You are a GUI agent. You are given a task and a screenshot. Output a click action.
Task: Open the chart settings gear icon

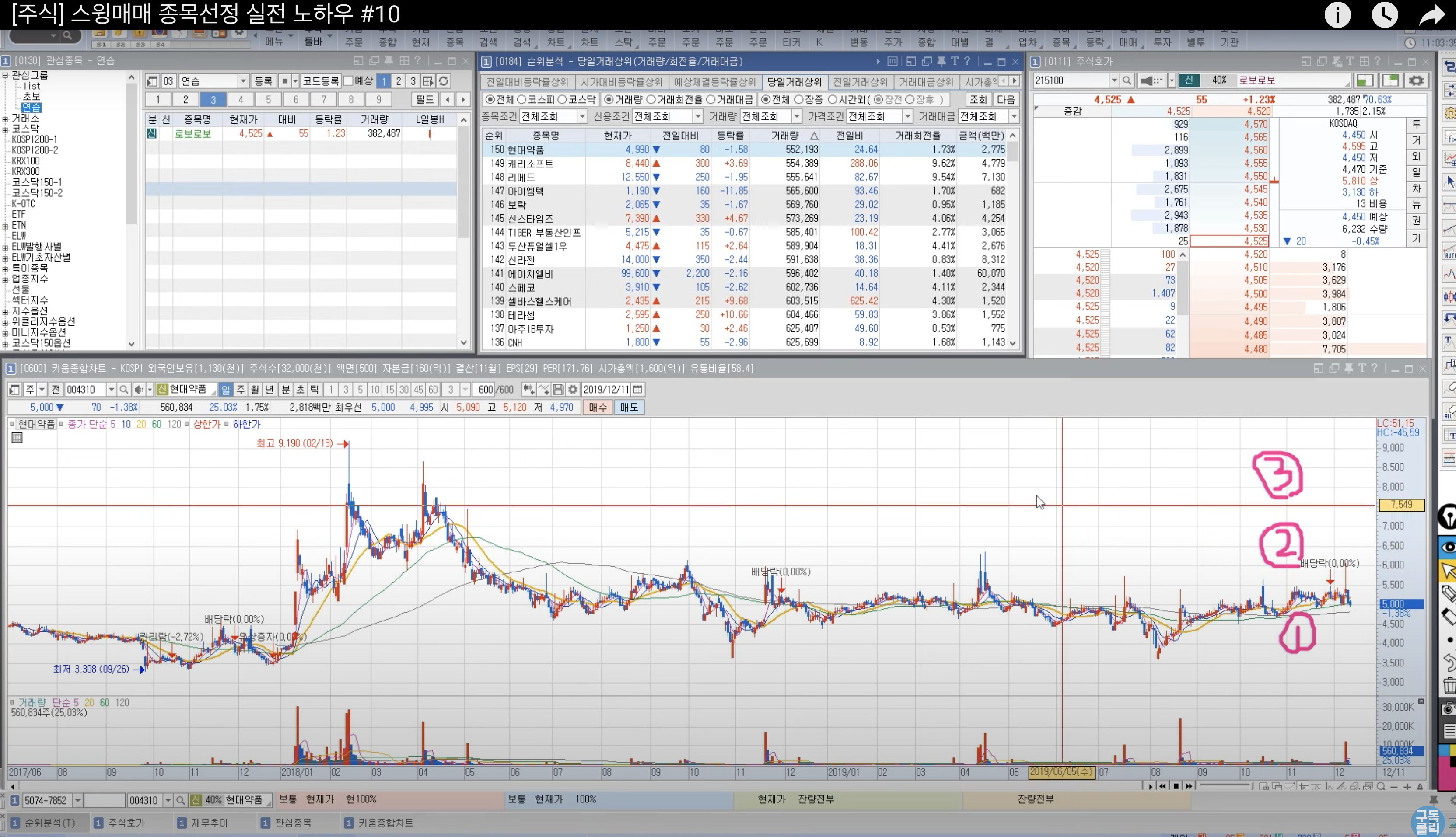pyautogui.click(x=573, y=390)
